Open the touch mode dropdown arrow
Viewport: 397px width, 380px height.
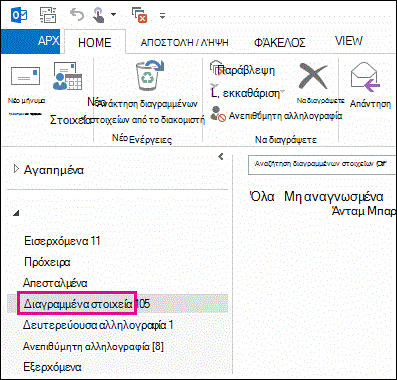113,15
